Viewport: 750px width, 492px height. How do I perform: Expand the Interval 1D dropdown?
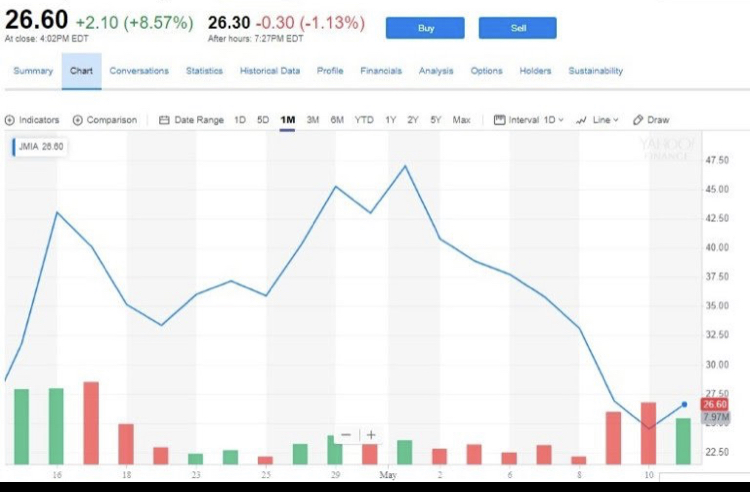(536, 120)
